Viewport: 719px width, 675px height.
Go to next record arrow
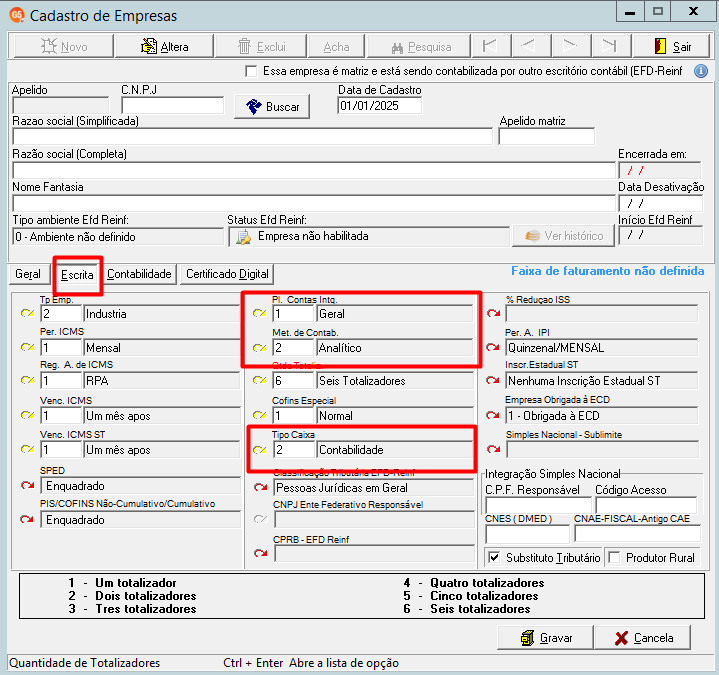coord(570,46)
